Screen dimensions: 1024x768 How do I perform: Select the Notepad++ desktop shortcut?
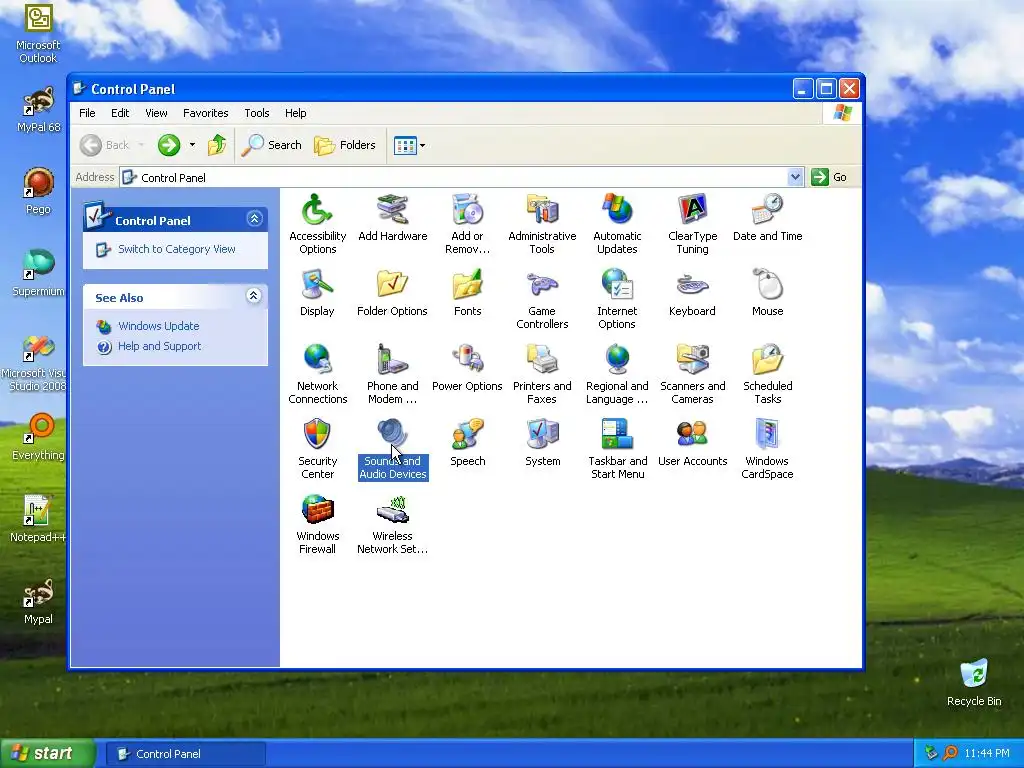[38, 519]
